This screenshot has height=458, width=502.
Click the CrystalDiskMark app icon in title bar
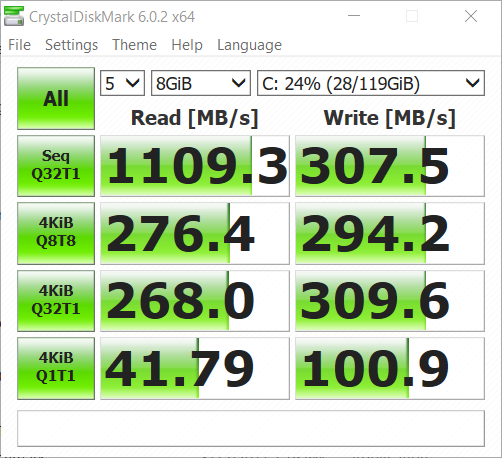14,16
